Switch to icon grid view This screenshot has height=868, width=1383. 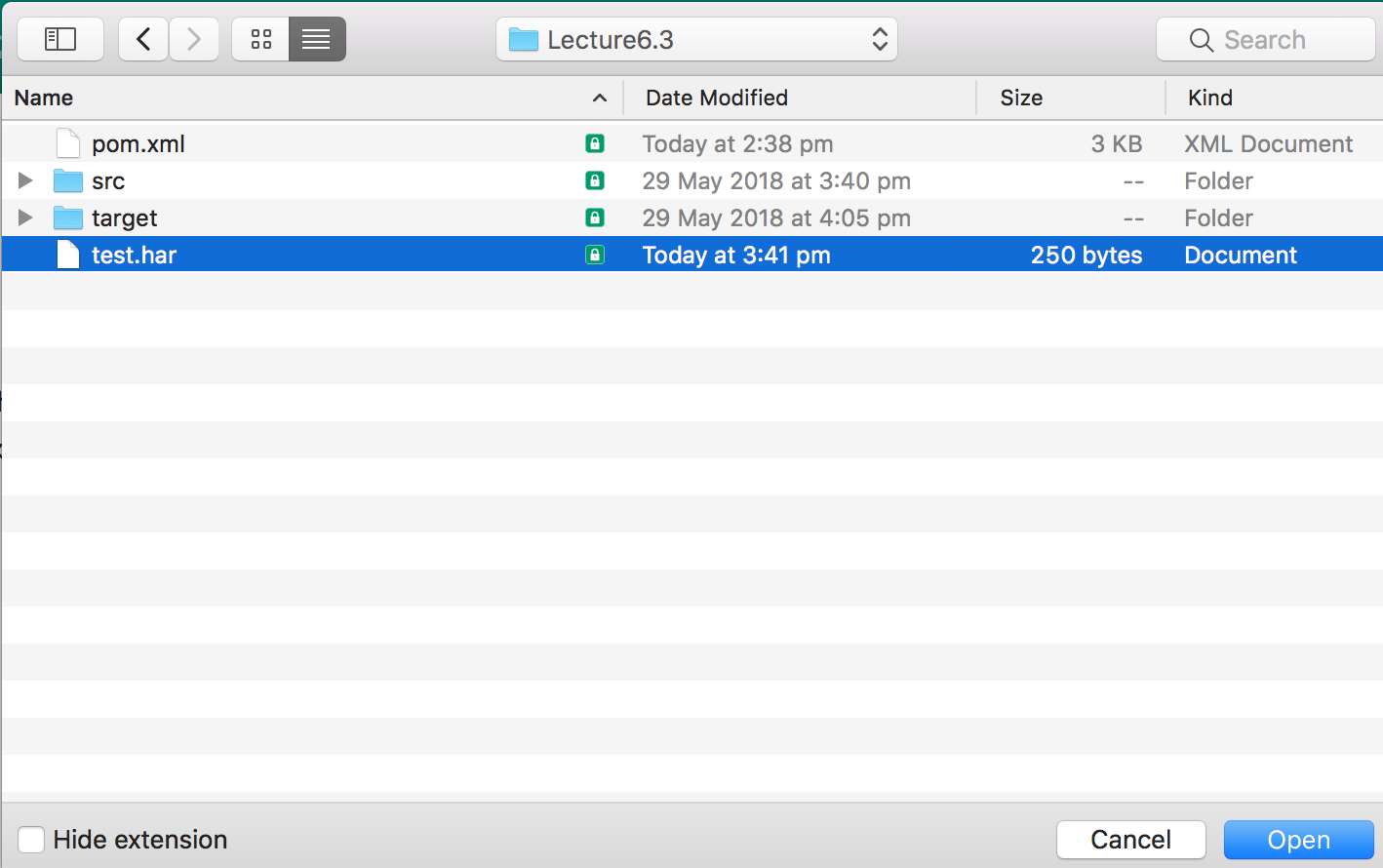click(260, 39)
